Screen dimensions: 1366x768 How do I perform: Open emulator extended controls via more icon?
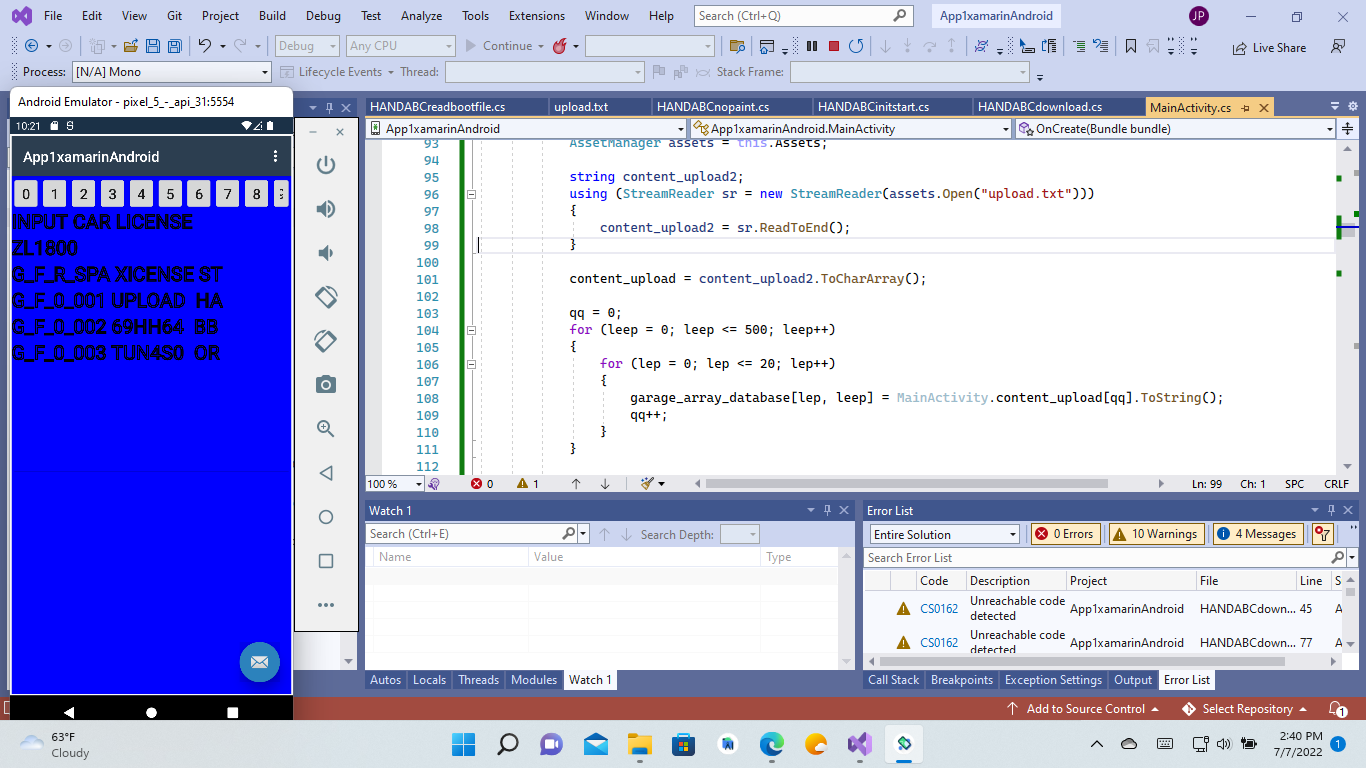(x=325, y=604)
